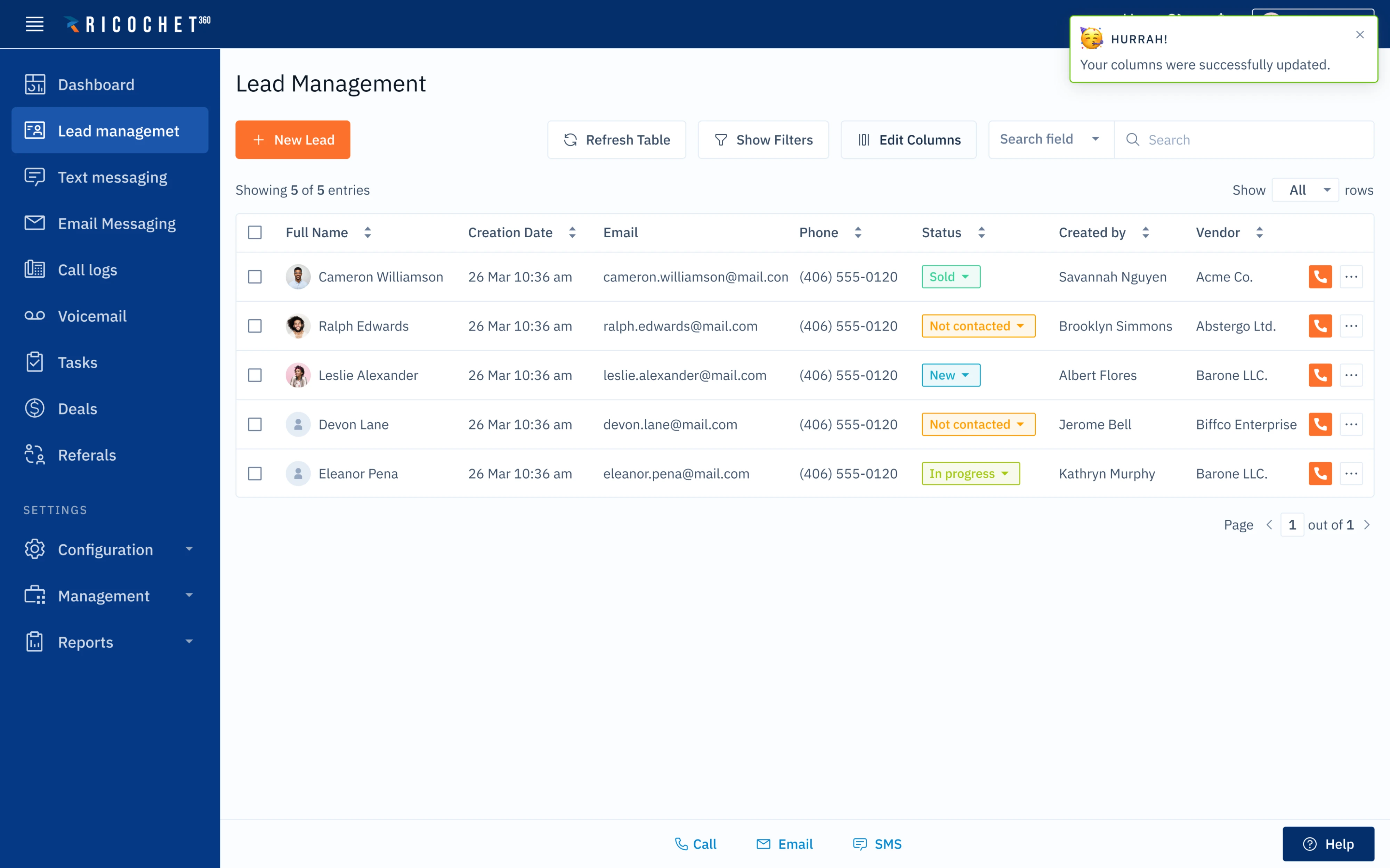The image size is (1390, 868).
Task: Open Voicemail in the sidebar
Action: coord(110,316)
